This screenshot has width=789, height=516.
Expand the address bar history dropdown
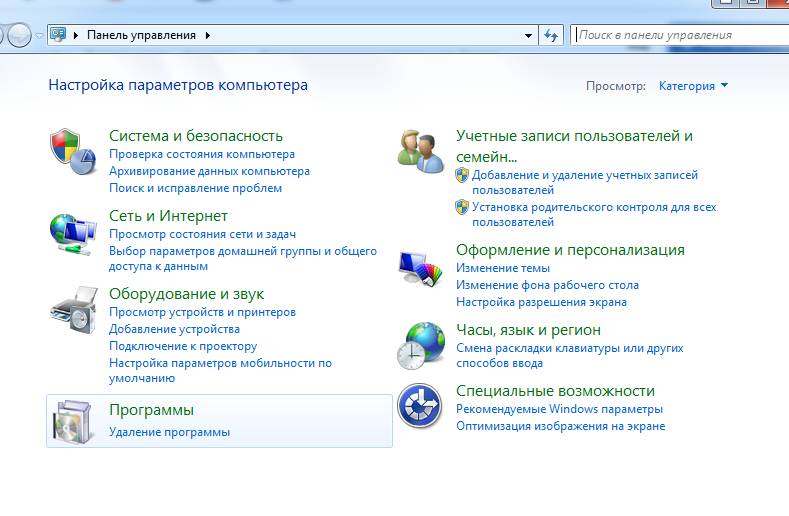(528, 35)
